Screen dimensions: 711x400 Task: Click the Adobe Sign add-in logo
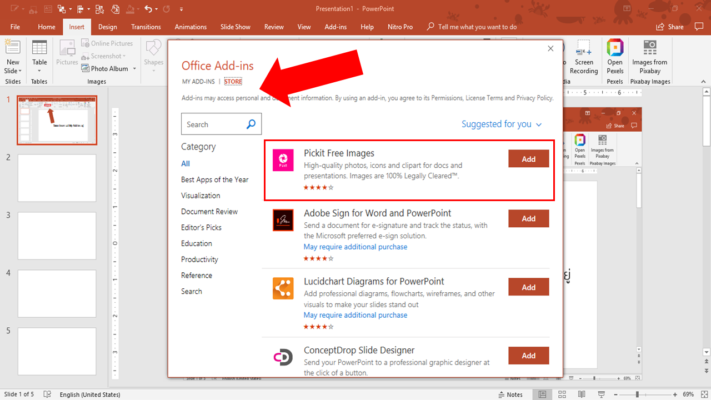(x=283, y=220)
